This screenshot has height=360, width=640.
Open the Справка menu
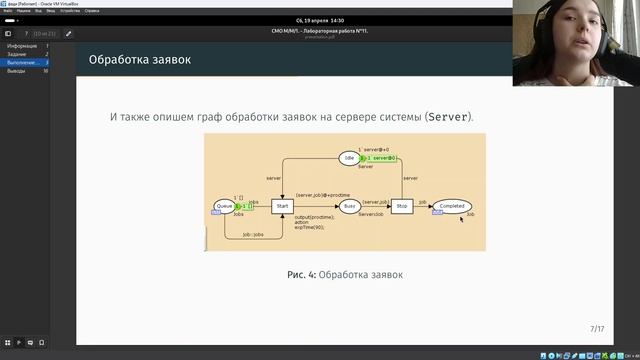point(92,11)
